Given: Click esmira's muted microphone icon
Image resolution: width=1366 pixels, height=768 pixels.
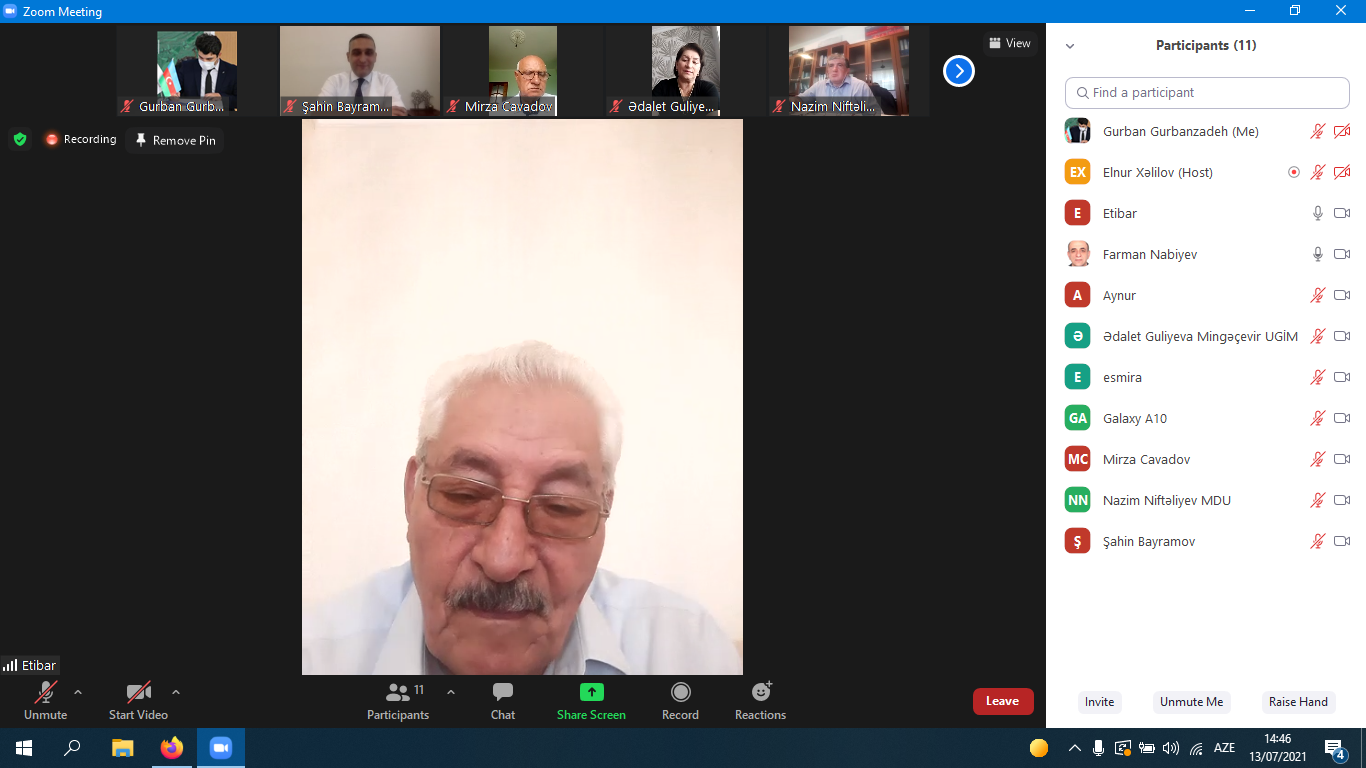Looking at the screenshot, I should pyautogui.click(x=1318, y=377).
